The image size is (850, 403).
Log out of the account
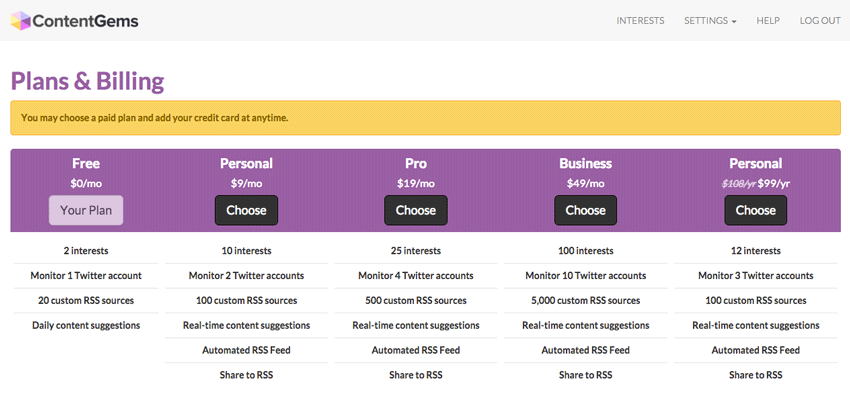(820, 21)
